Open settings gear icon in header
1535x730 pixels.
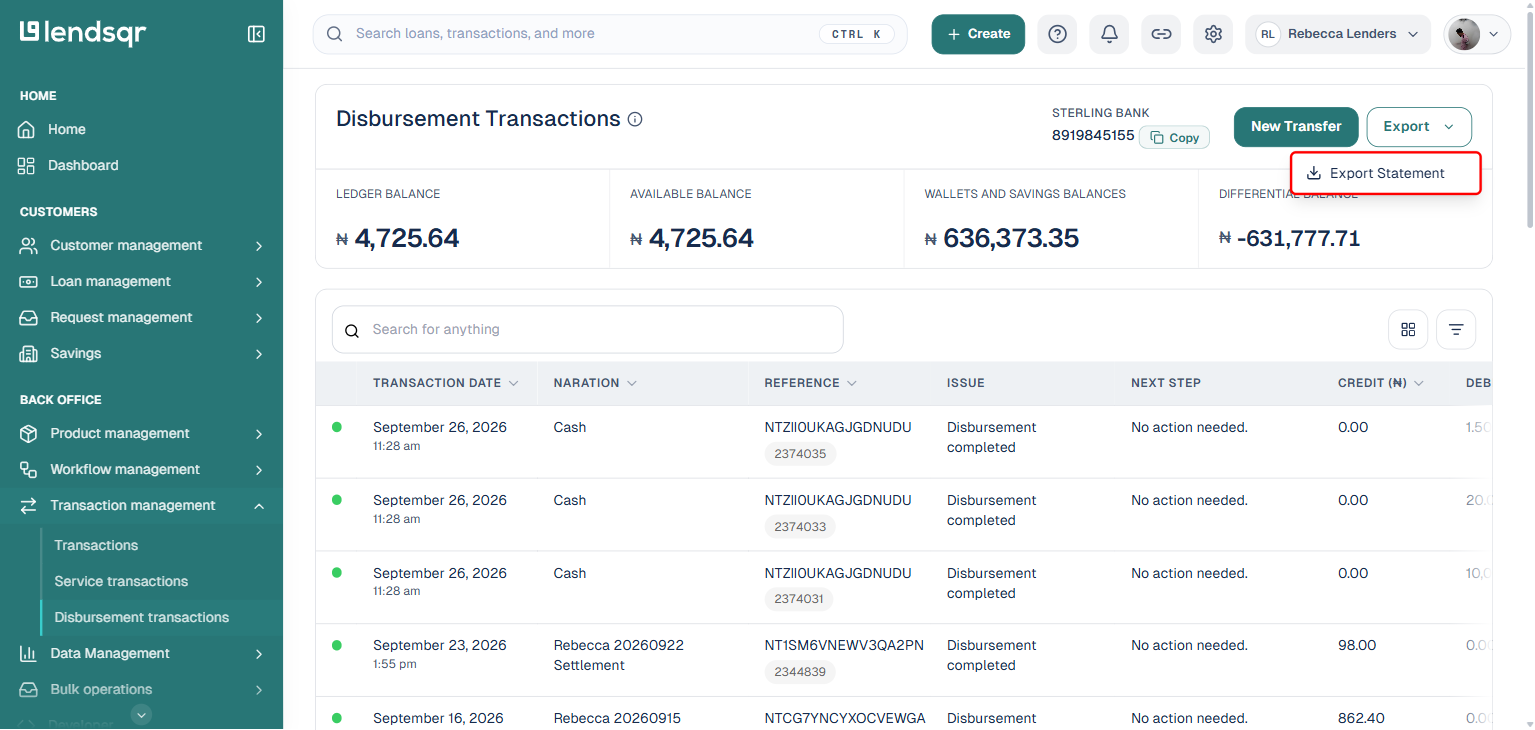coord(1213,34)
